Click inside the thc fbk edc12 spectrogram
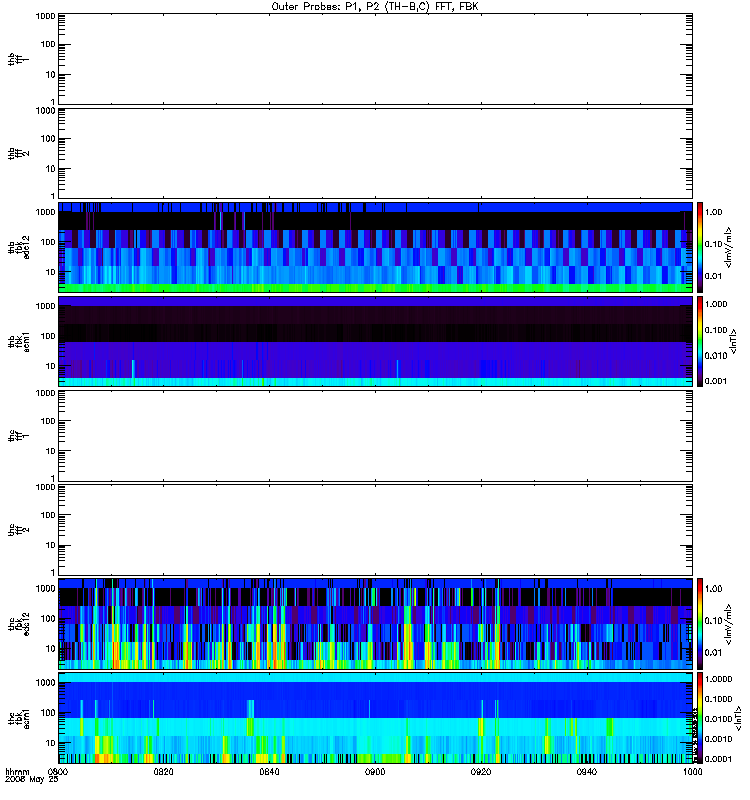Viewport: 750px width, 800px height. [375, 624]
